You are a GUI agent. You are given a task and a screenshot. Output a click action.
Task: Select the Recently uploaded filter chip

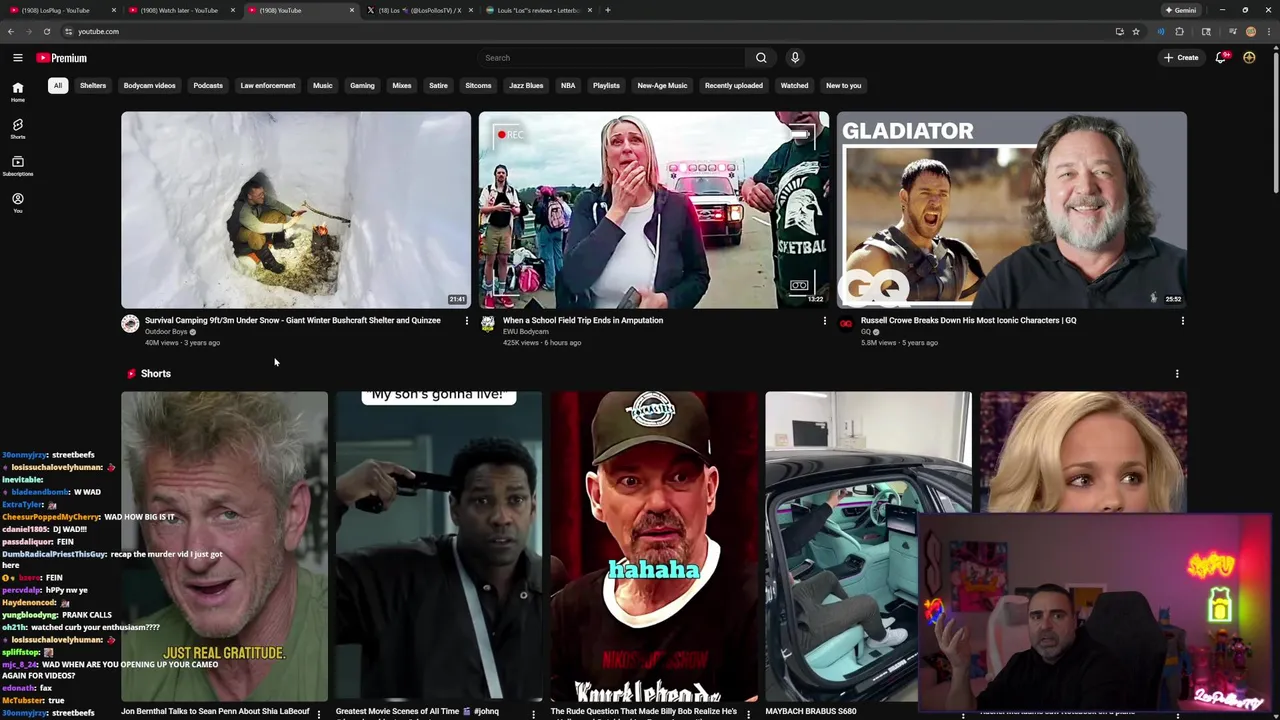coord(733,86)
